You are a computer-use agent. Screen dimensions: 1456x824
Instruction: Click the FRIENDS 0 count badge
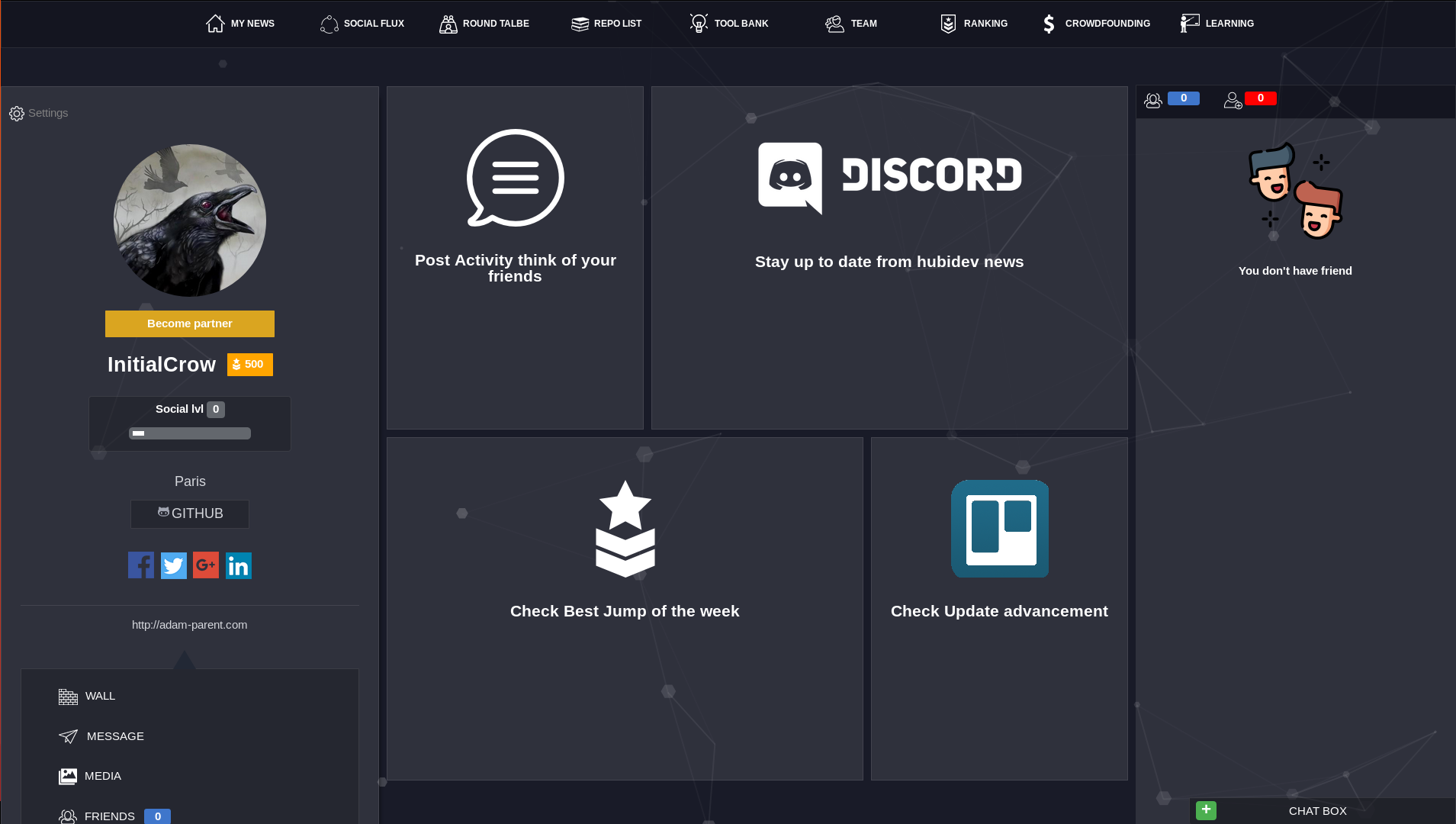point(157,816)
